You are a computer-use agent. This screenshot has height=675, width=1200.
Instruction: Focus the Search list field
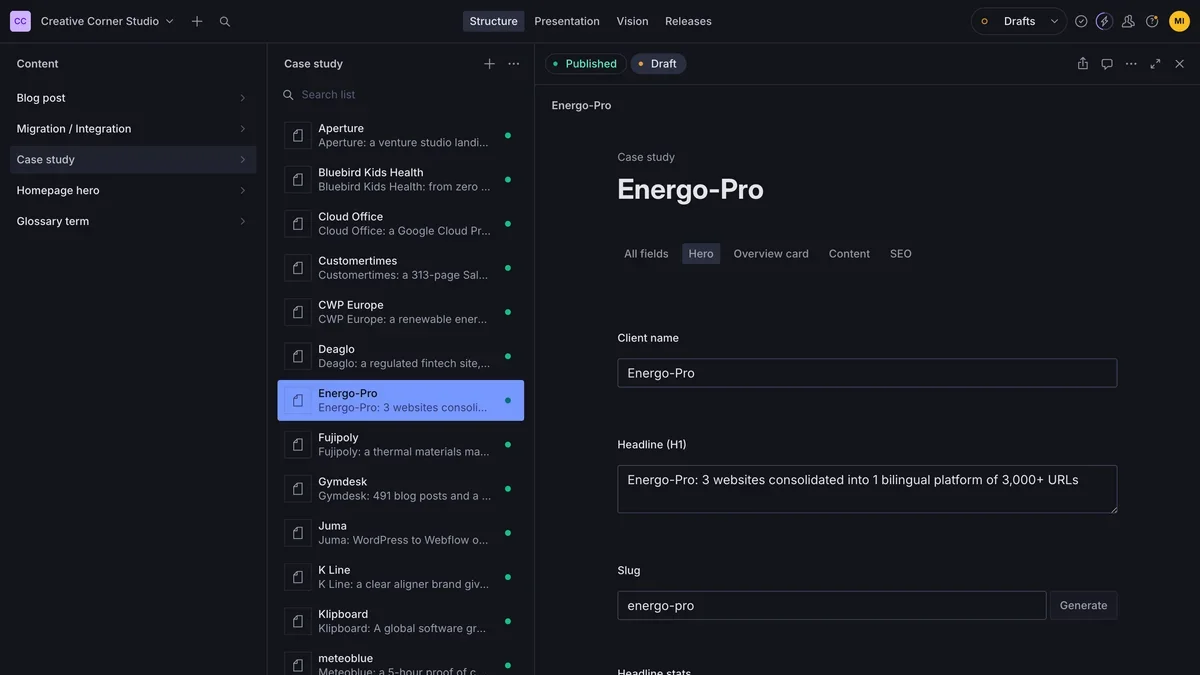401,95
